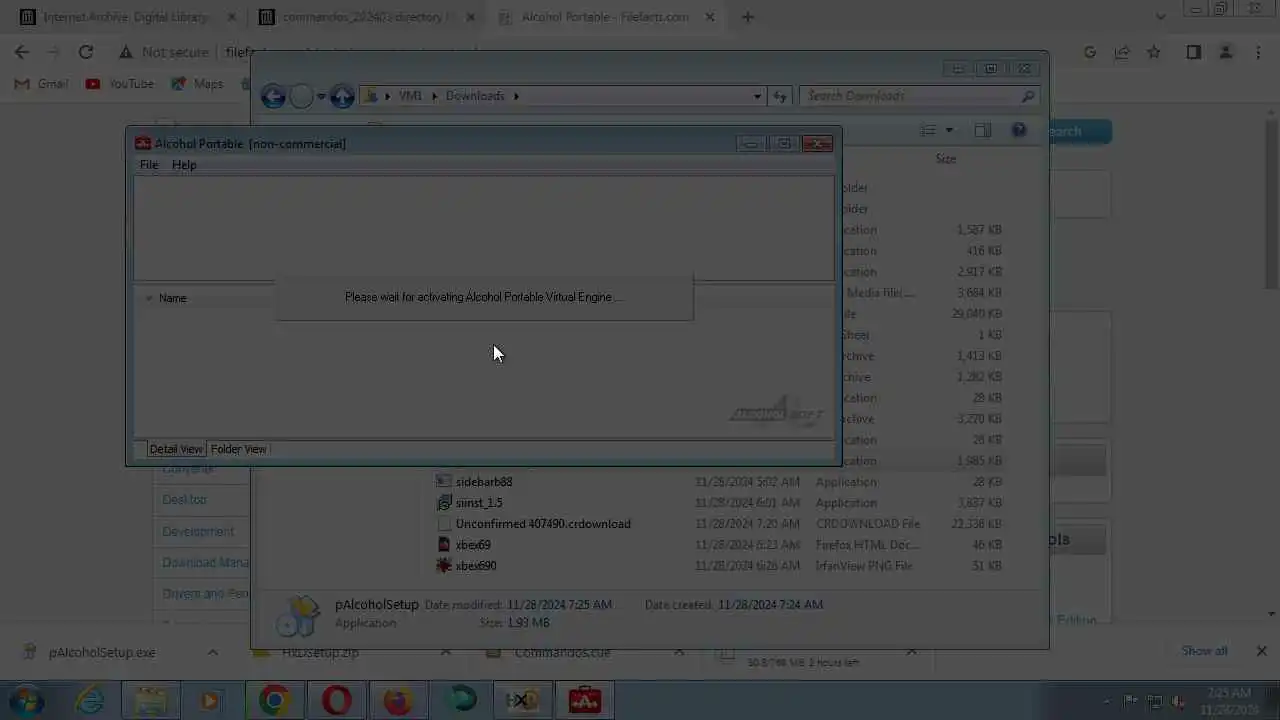Click the Alcohol Portable title bar icon

(x=143, y=144)
